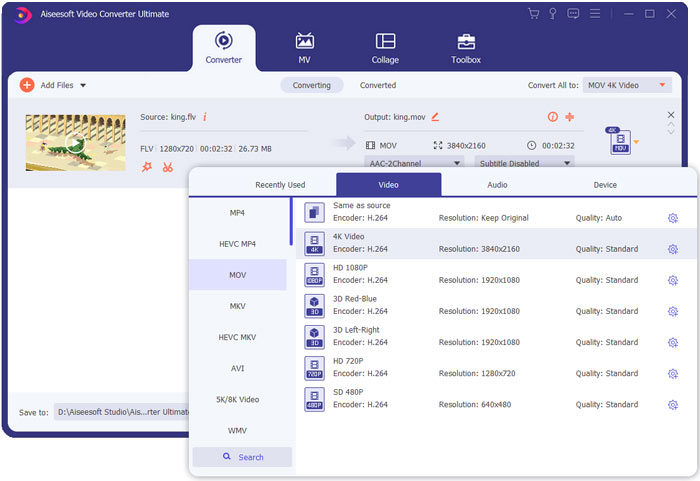Open the Toolbox tab

pyautogui.click(x=466, y=48)
